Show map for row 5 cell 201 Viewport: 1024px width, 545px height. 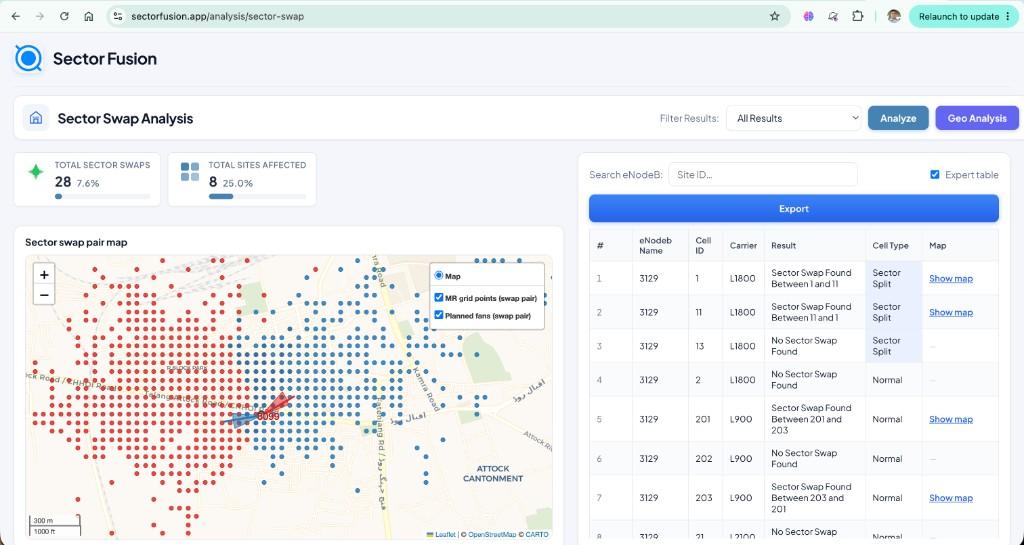[x=951, y=420]
